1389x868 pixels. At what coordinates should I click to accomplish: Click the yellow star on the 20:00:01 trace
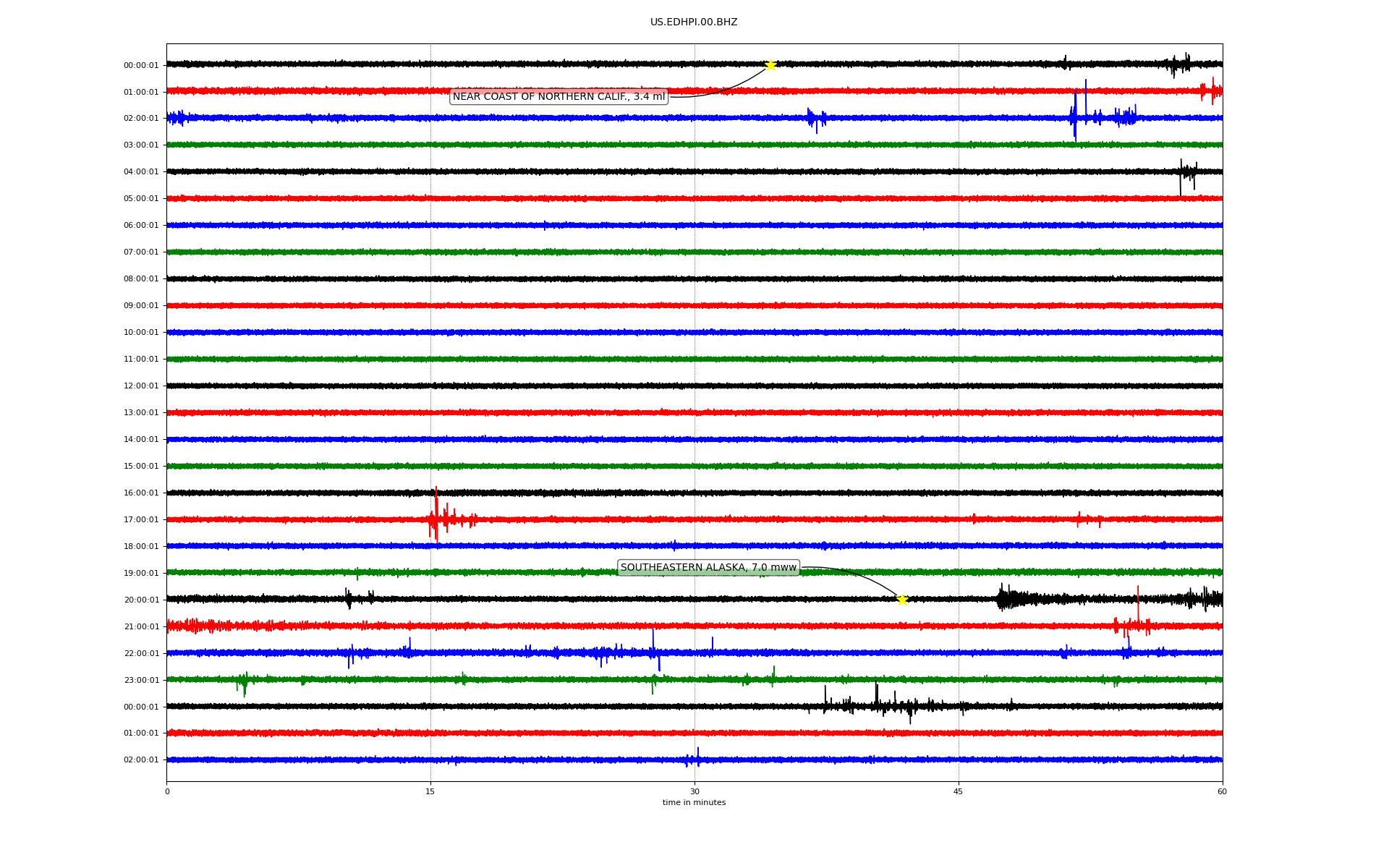[902, 600]
